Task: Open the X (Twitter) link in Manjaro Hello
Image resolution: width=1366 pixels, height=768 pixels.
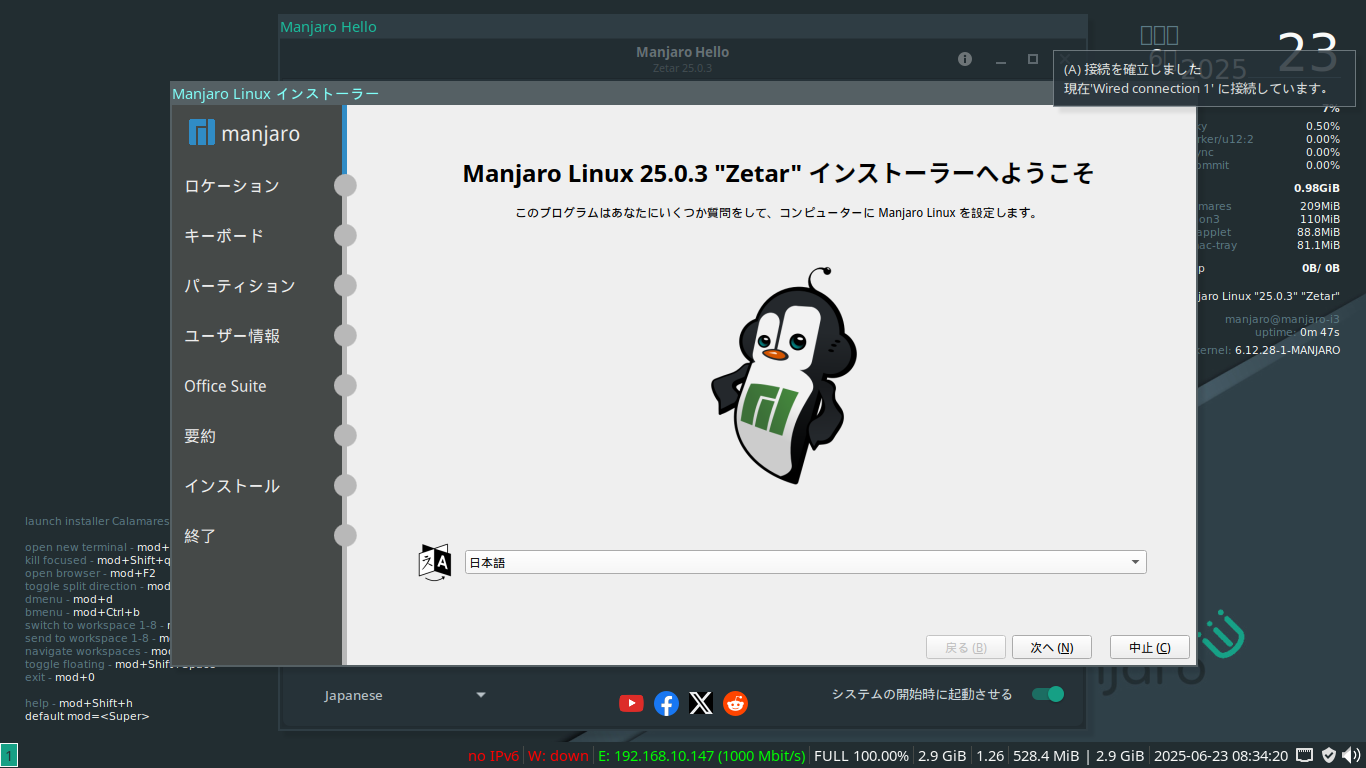Action: pyautogui.click(x=701, y=704)
